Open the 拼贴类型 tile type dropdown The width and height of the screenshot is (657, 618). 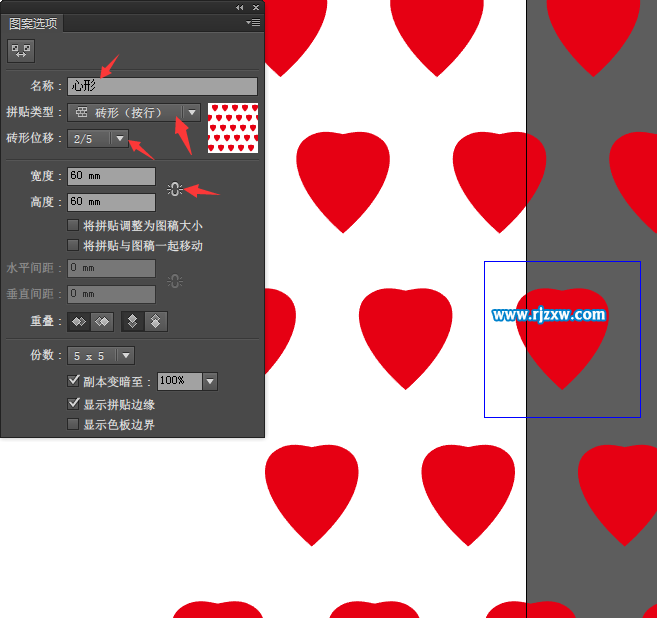tap(192, 113)
